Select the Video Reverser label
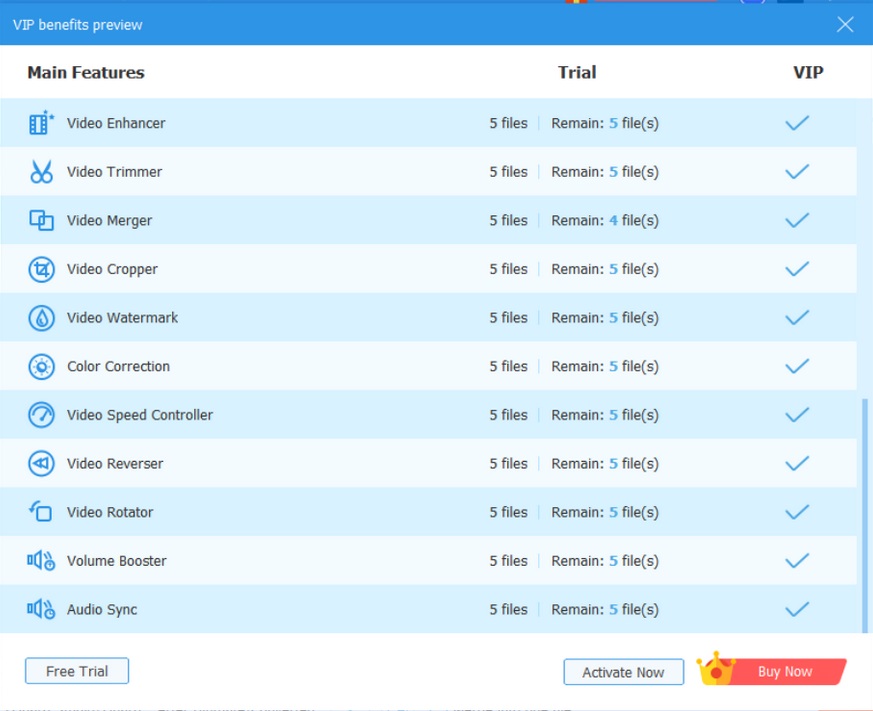The width and height of the screenshot is (873, 711). (115, 463)
